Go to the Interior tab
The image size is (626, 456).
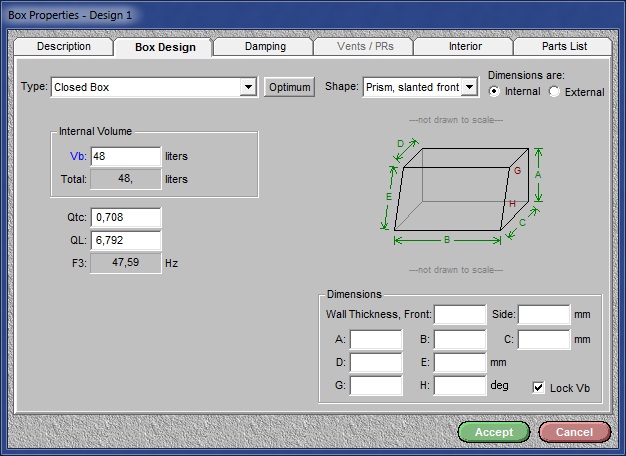click(464, 47)
